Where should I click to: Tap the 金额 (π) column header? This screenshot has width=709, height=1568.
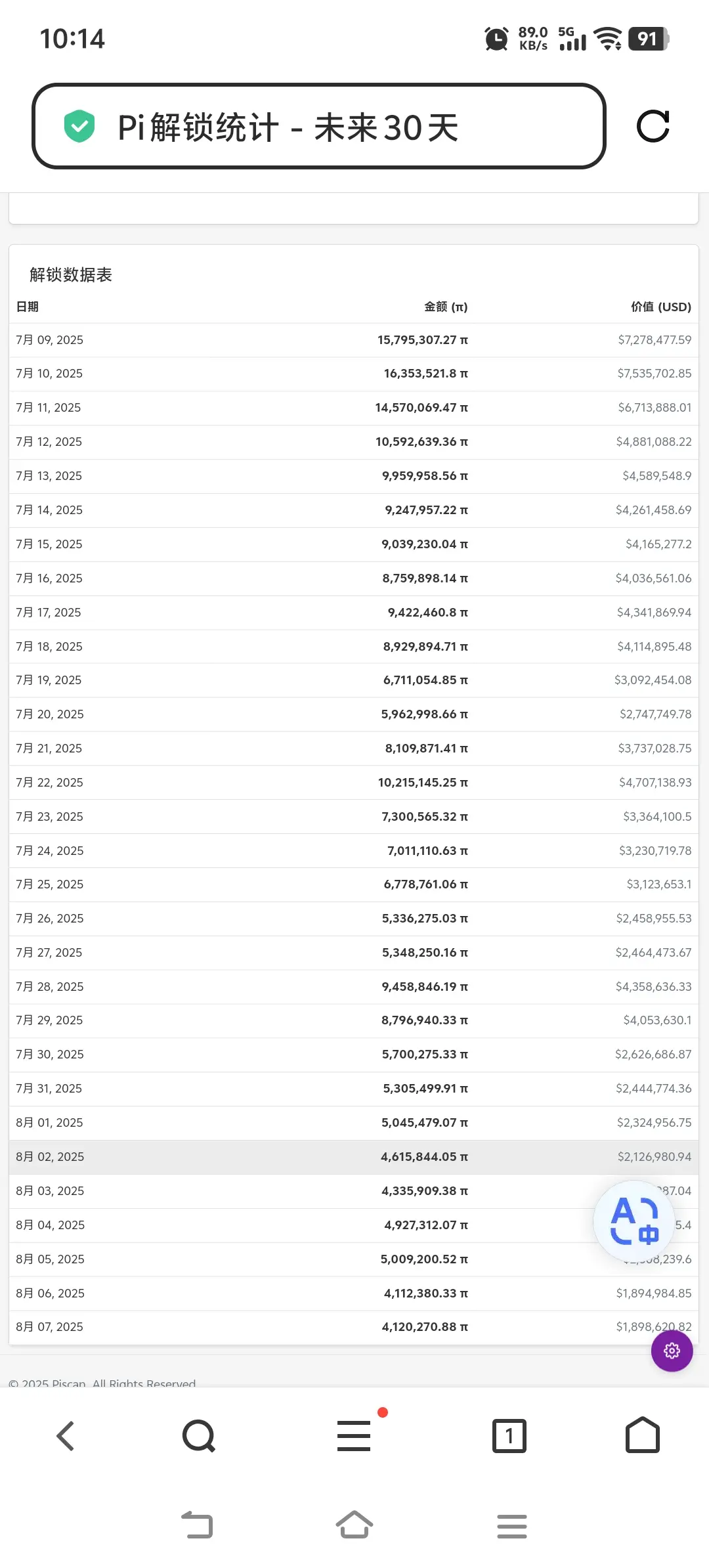(446, 307)
